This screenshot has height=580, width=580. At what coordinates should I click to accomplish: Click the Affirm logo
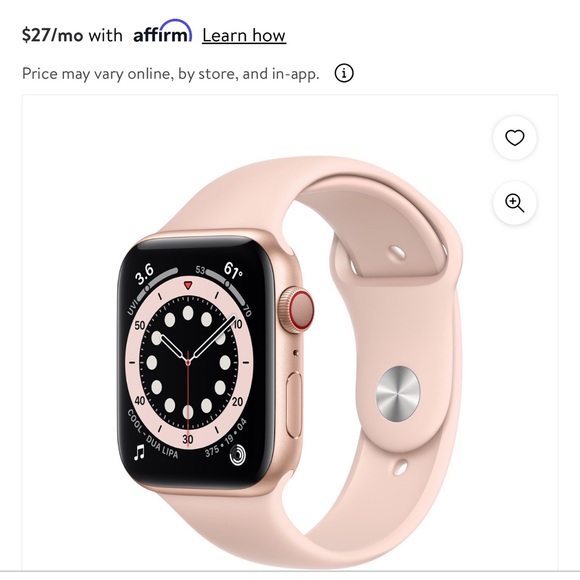point(162,32)
